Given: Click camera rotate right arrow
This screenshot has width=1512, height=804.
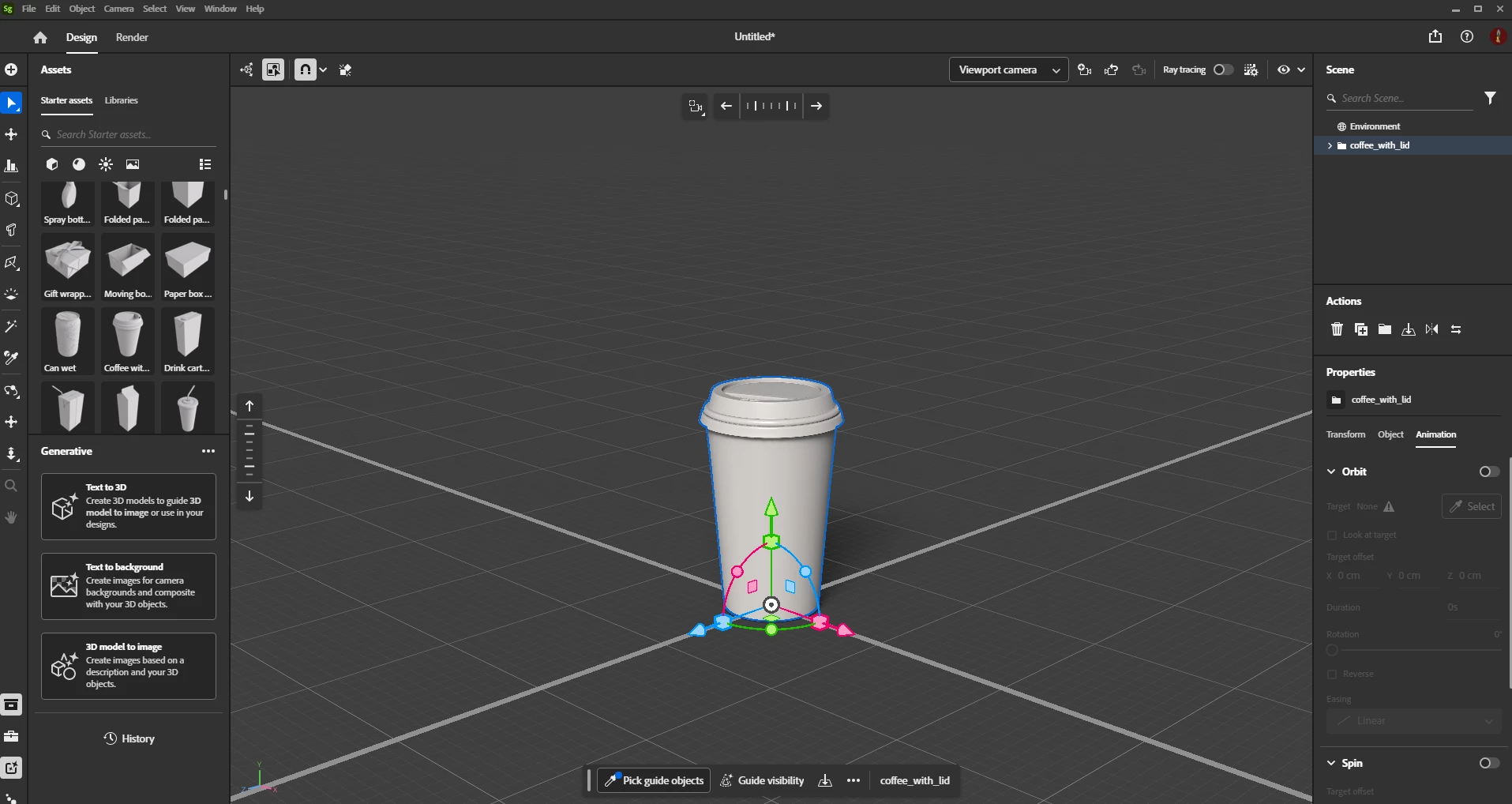Looking at the screenshot, I should pos(816,106).
